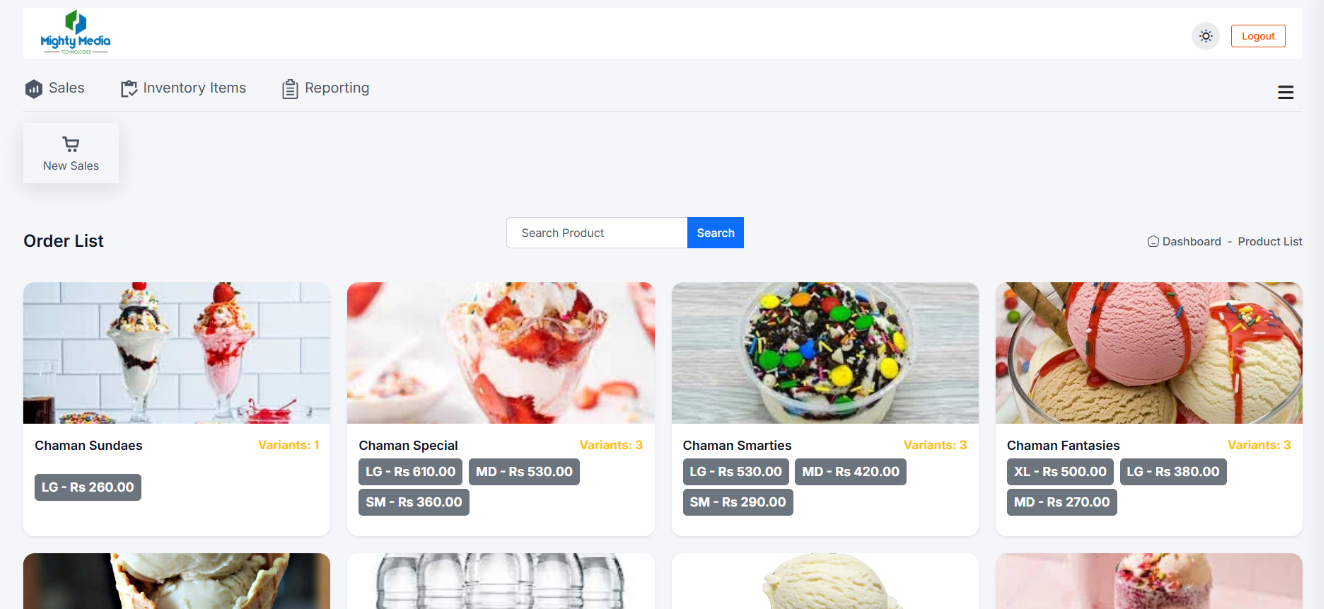Viewport: 1324px width, 609px height.
Task: Click the Inventory Items clipboard icon
Action: point(129,89)
